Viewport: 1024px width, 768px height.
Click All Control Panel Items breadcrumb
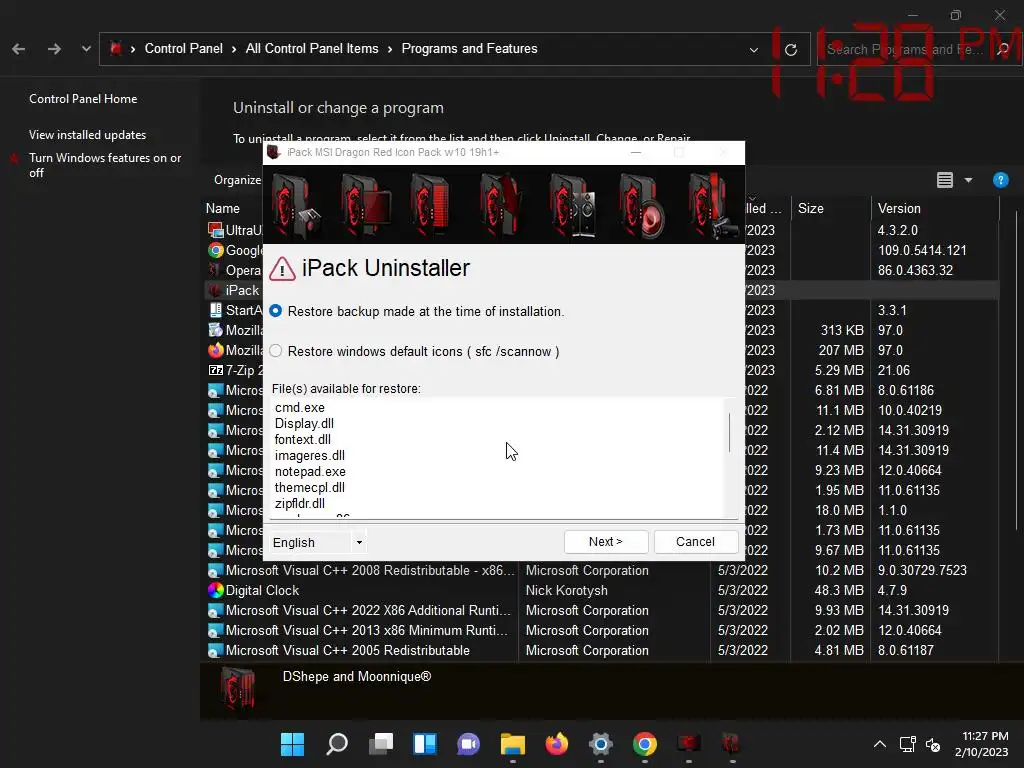coord(312,49)
